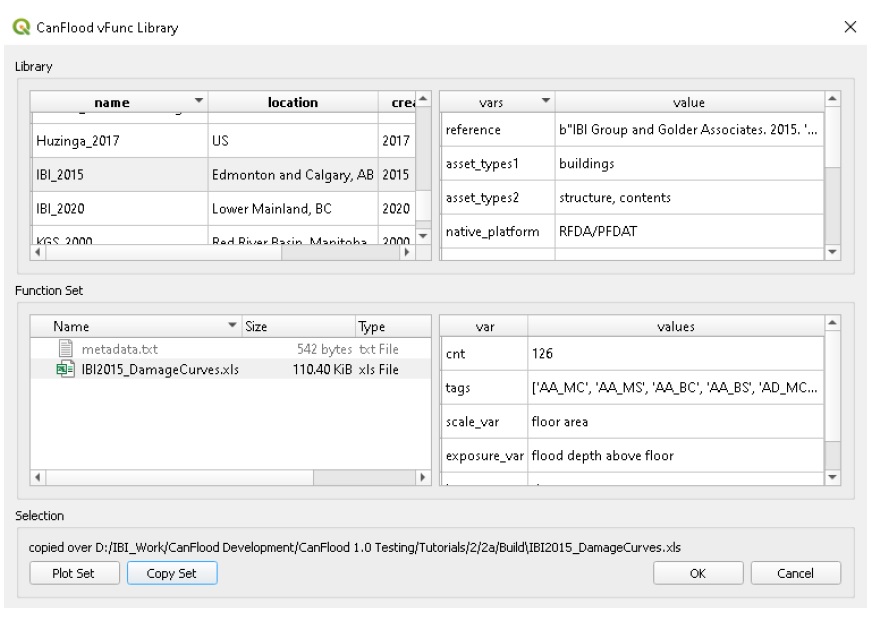
Task: Click function set file list scroll right arrow
Action: [x=423, y=477]
